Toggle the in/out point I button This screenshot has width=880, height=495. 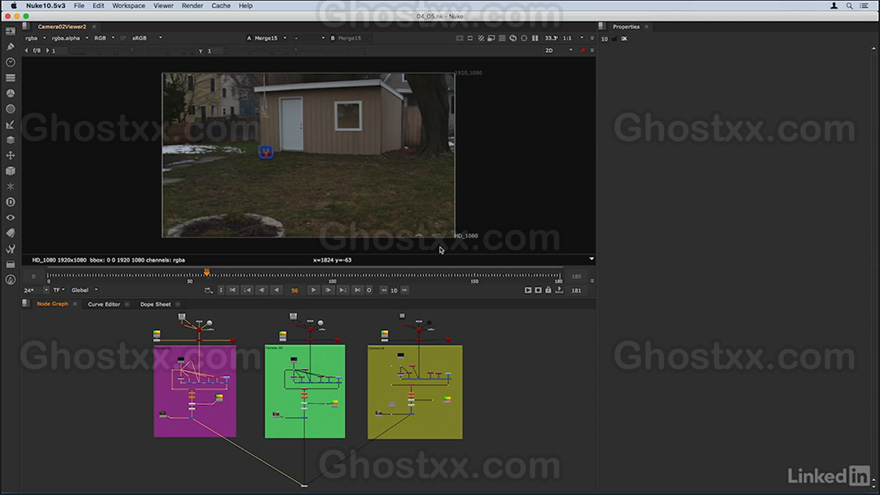221,290
